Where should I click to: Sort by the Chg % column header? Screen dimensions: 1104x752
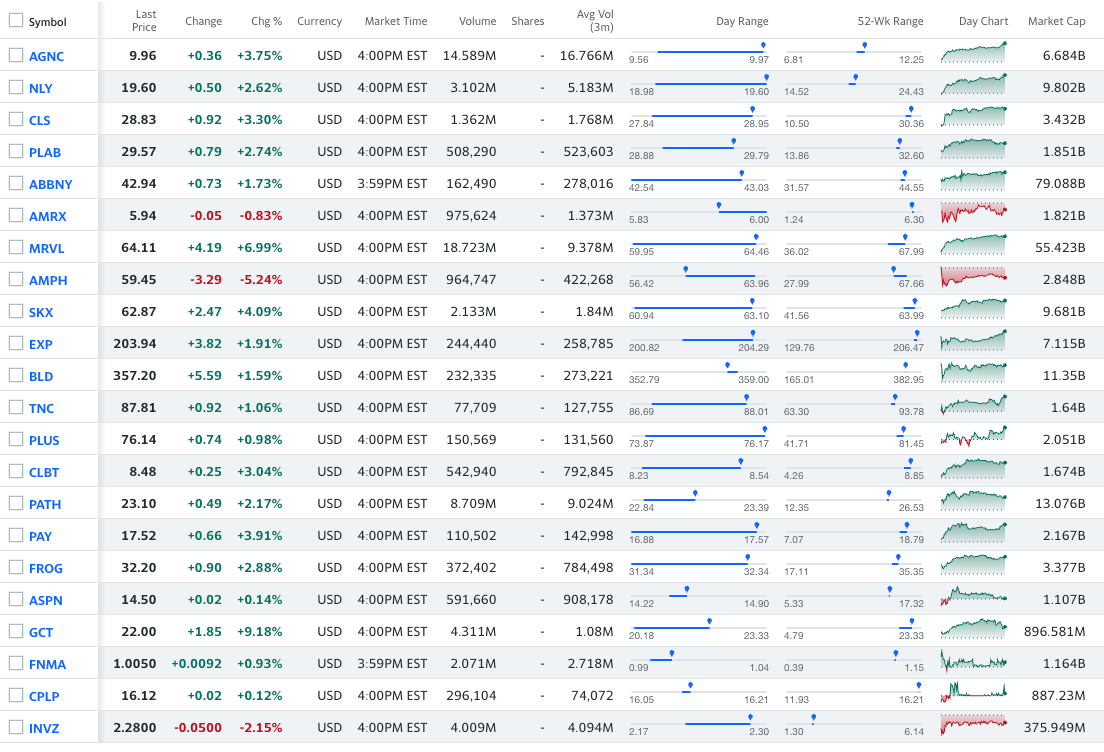tap(266, 21)
